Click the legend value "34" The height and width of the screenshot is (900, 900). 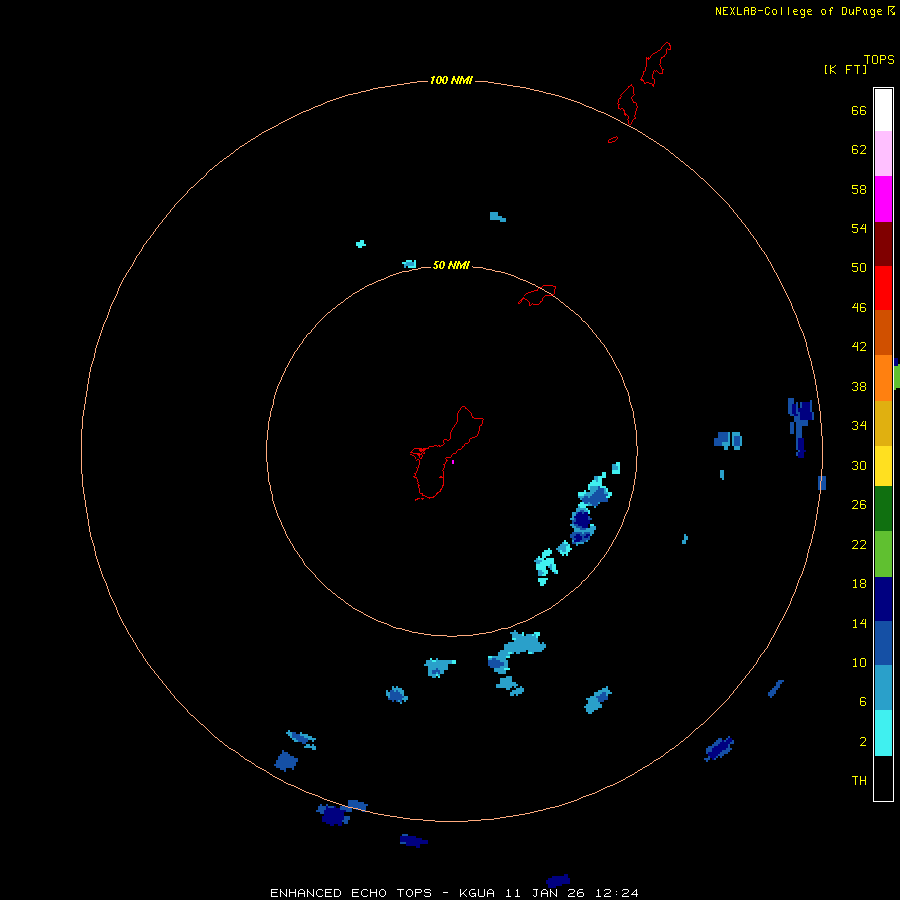[859, 425]
